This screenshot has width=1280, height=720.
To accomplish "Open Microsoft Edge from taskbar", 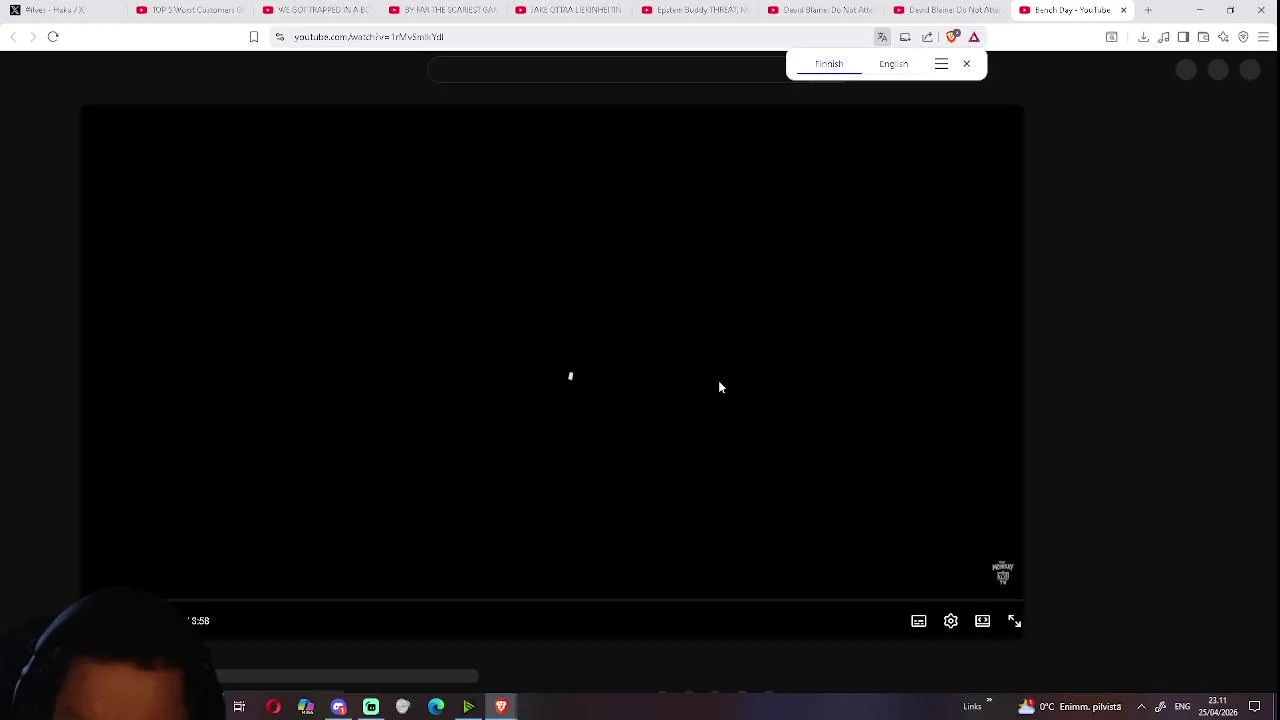I will [436, 707].
